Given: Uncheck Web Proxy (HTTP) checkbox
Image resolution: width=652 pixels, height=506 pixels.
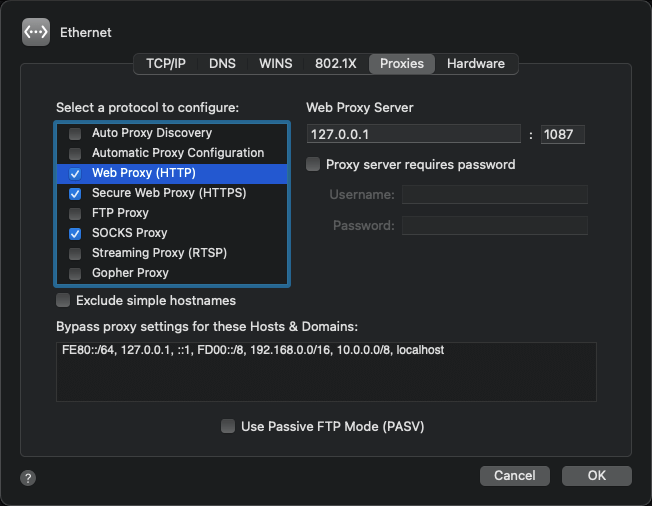Looking at the screenshot, I should pos(75,173).
